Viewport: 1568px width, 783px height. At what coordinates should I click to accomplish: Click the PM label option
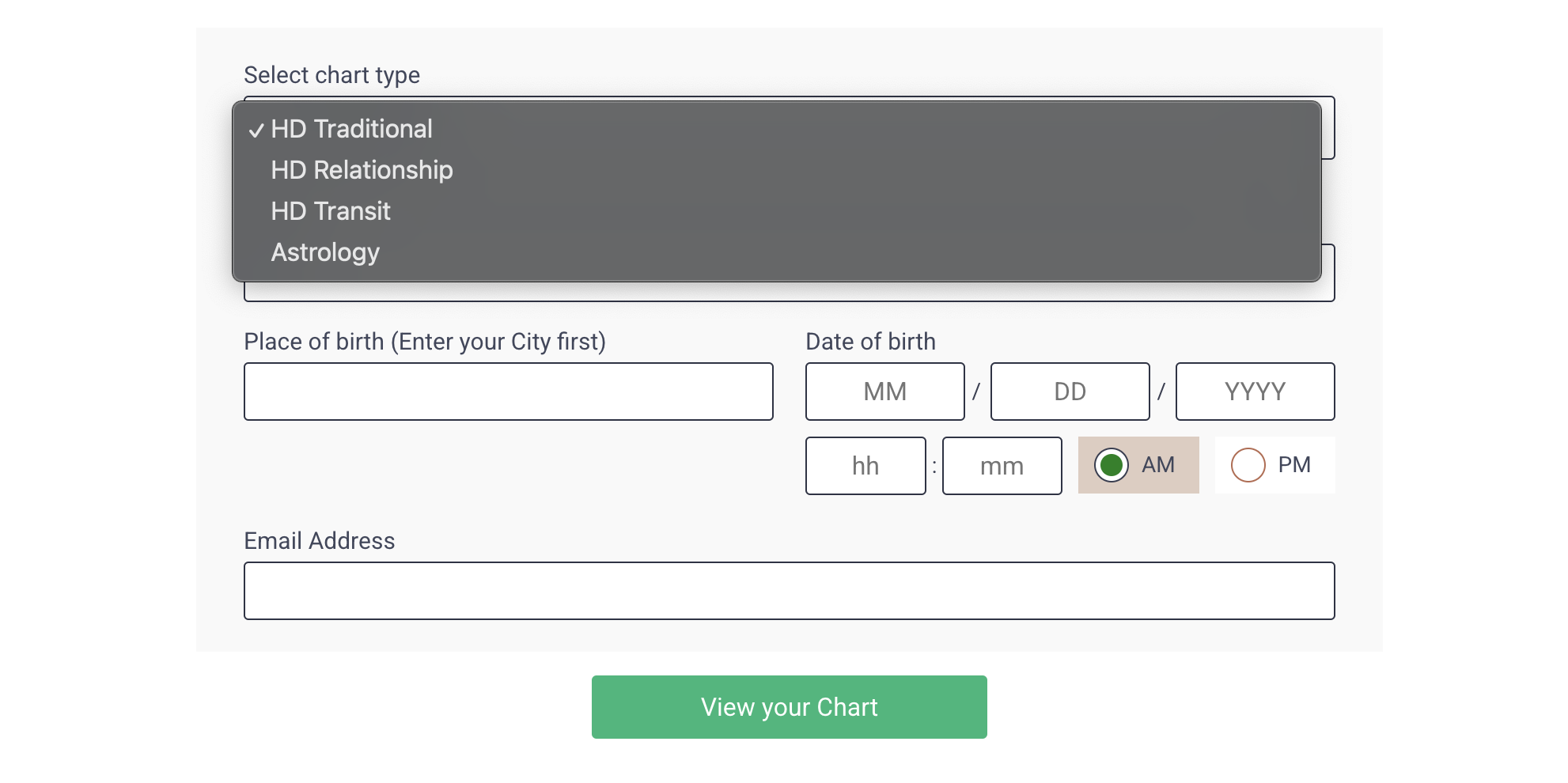tap(1294, 465)
